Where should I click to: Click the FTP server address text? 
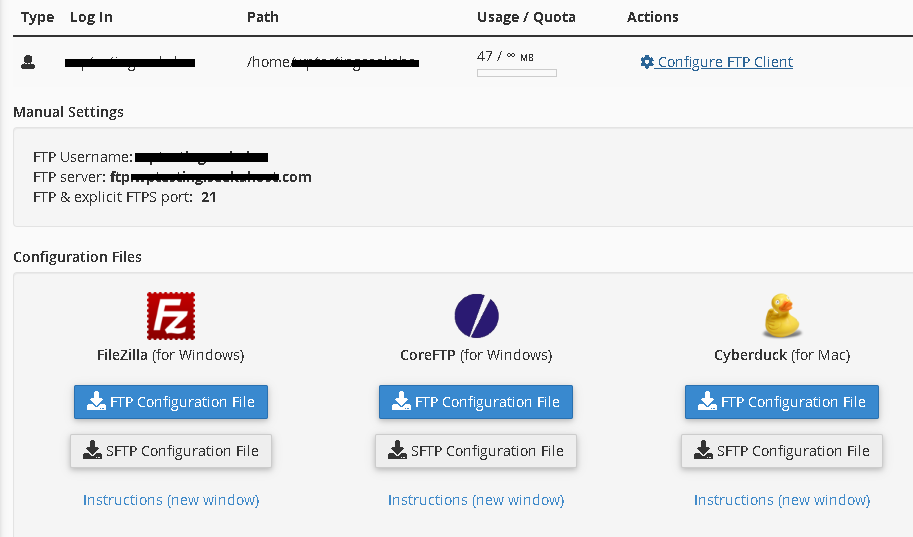[211, 177]
